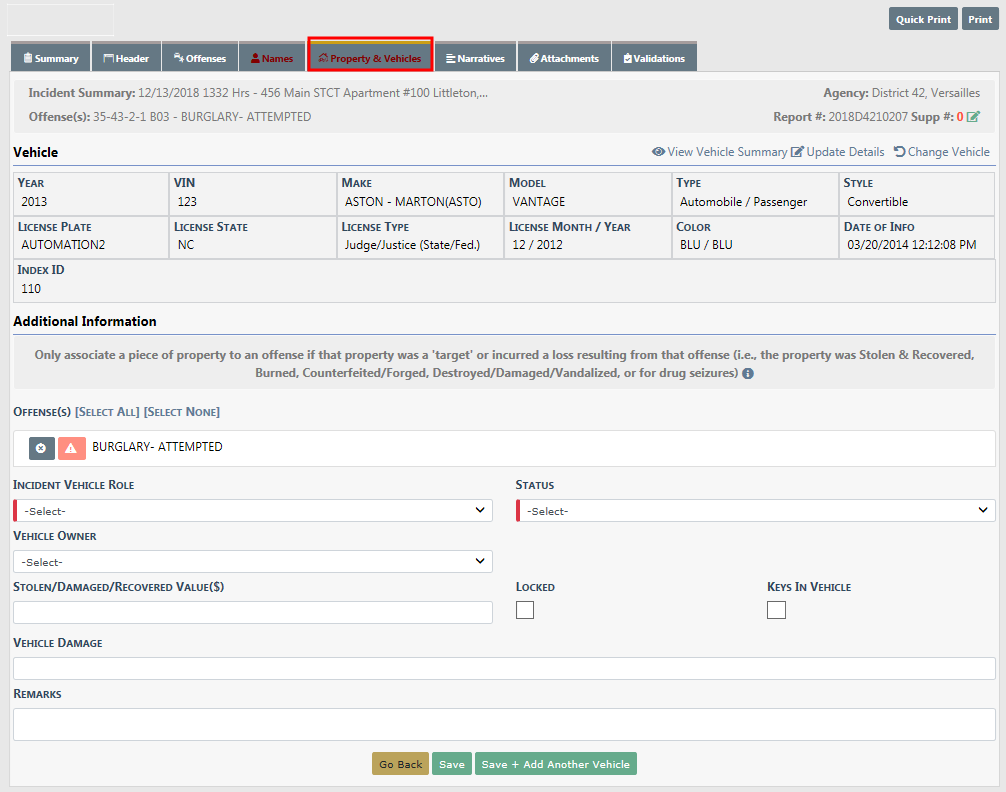The width and height of the screenshot is (1006, 792).
Task: Go to the Offenses tab
Action: pyautogui.click(x=200, y=58)
